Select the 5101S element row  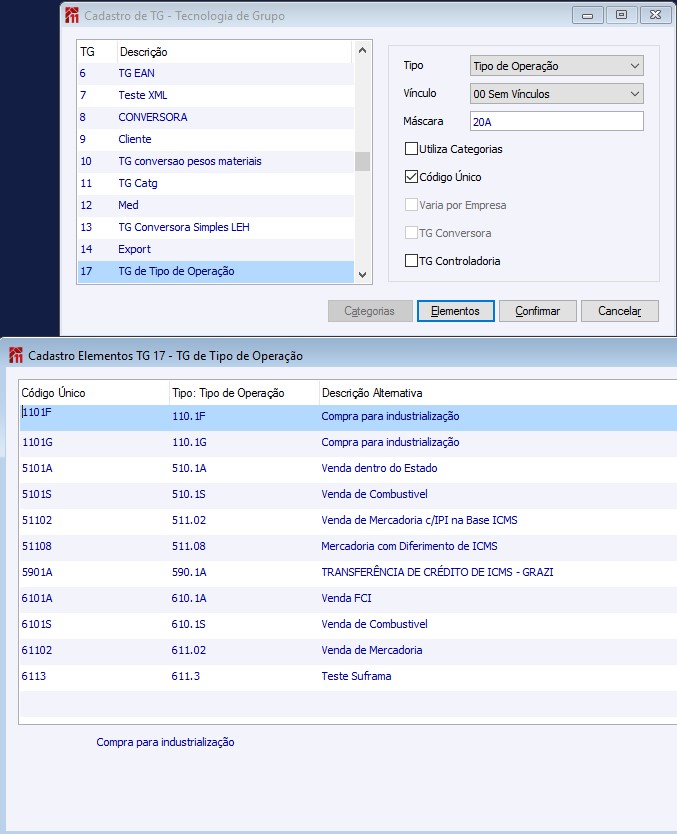click(348, 495)
